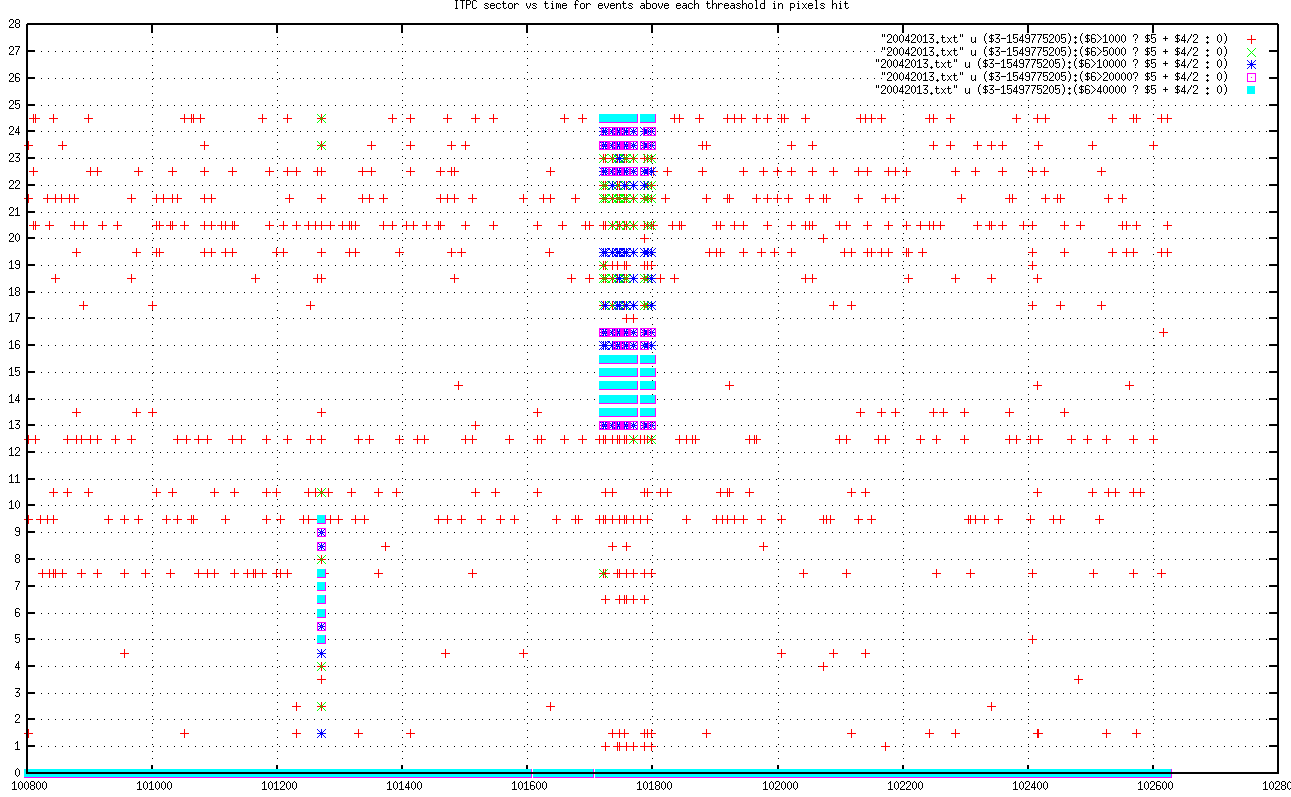Click x-axis tick label 101200
This screenshot has width=1291, height=797.
coord(277,788)
